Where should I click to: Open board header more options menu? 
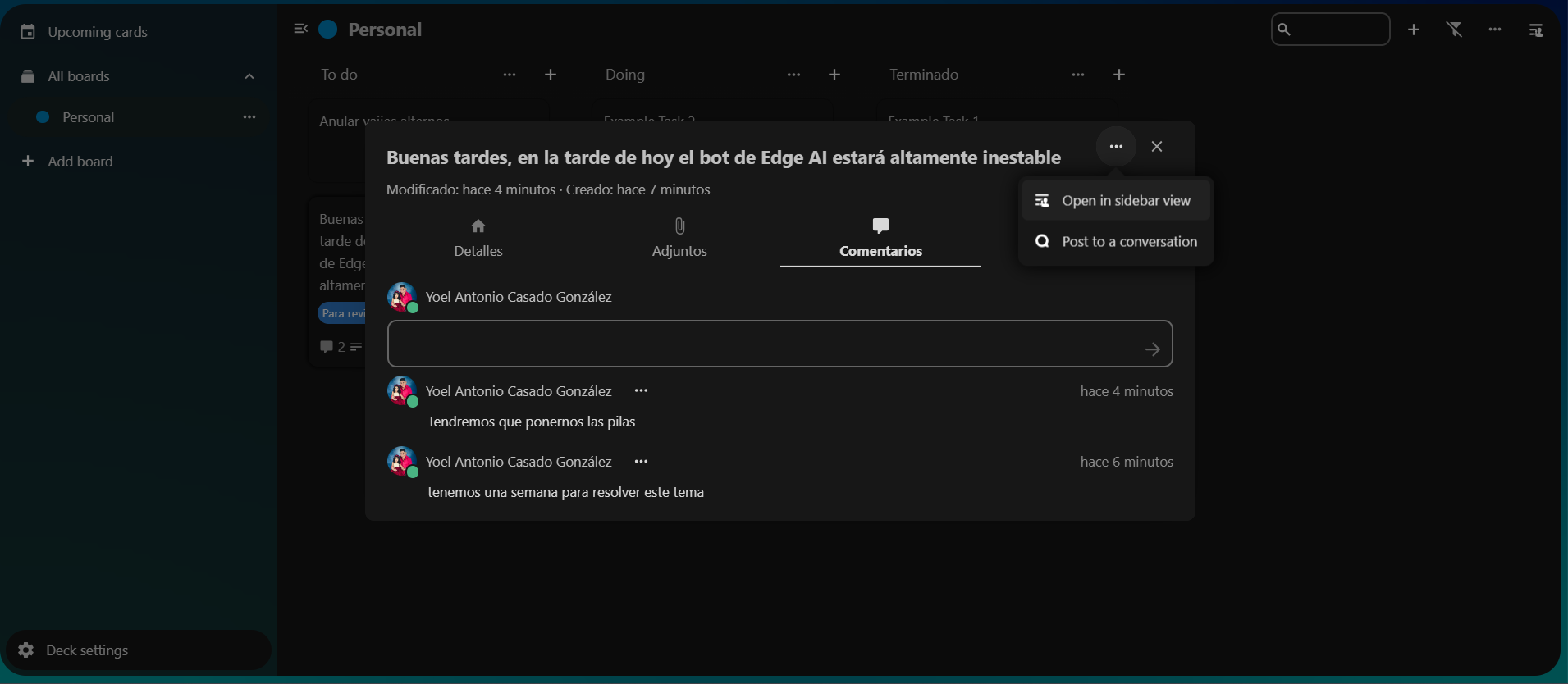point(1495,30)
